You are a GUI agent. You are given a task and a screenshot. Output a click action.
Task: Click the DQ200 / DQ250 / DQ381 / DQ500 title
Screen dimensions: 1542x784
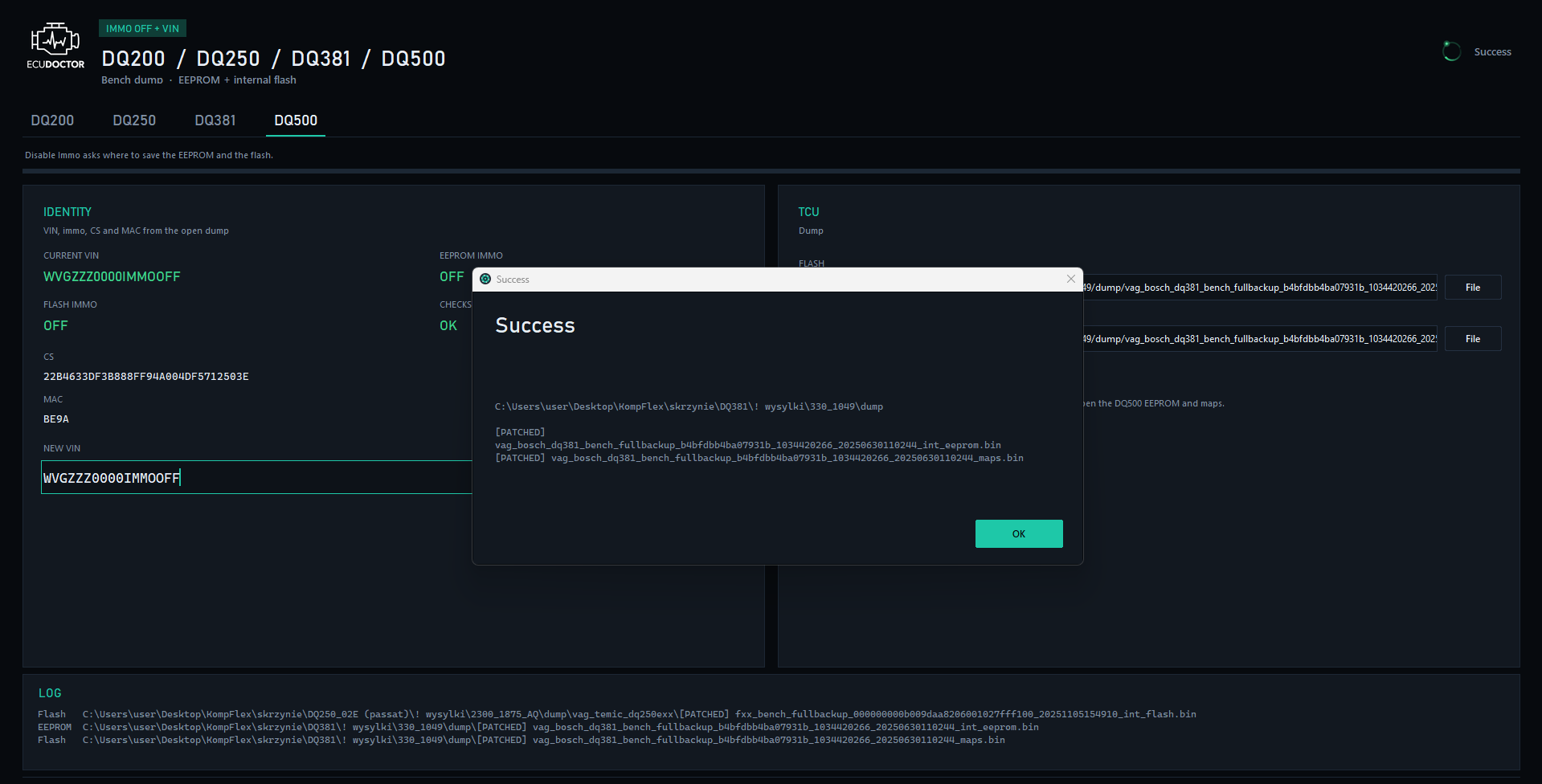coord(273,59)
